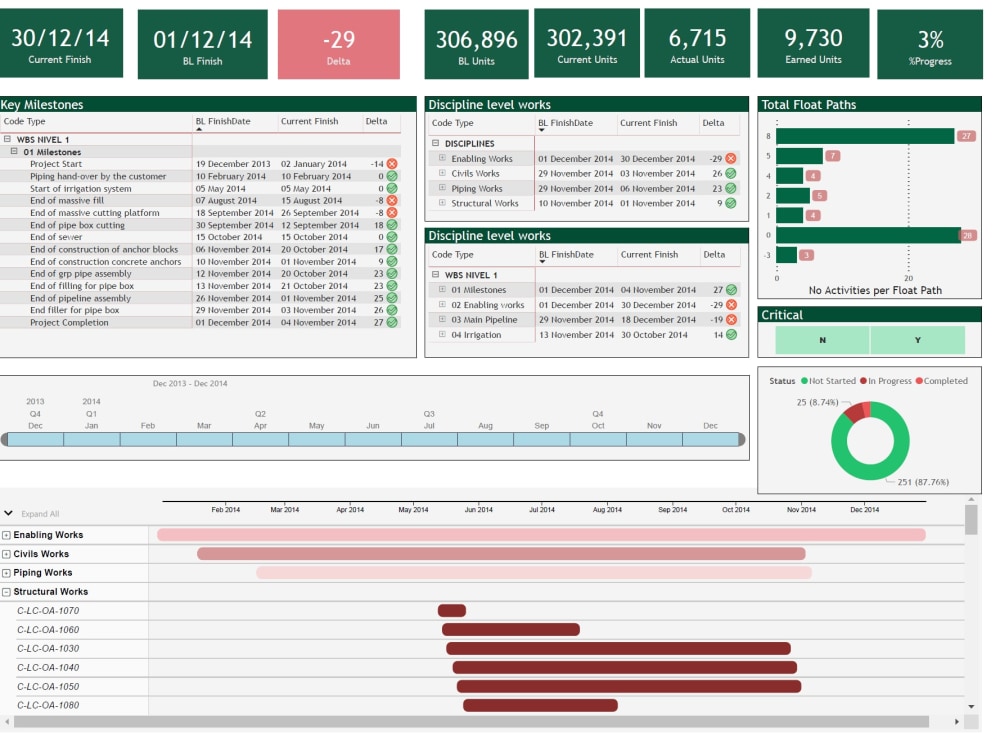Collapse the Structural Works group in Gantt chart
The image size is (1000, 750).
coord(6,592)
